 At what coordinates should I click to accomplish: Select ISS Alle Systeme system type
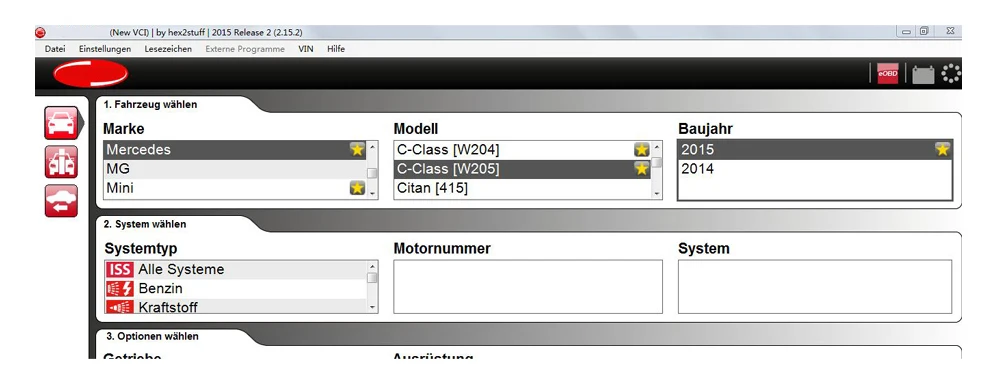click(x=235, y=269)
